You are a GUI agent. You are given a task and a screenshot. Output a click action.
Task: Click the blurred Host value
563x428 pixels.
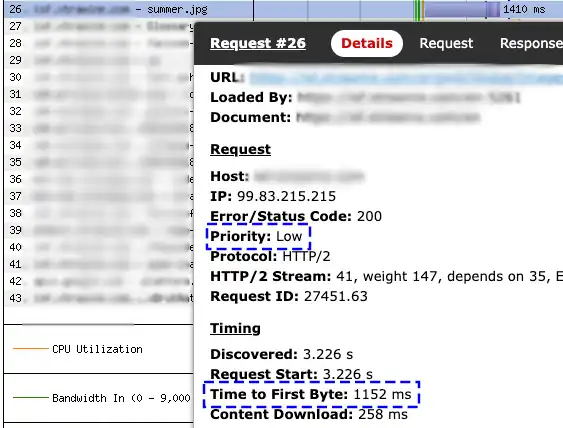309,176
